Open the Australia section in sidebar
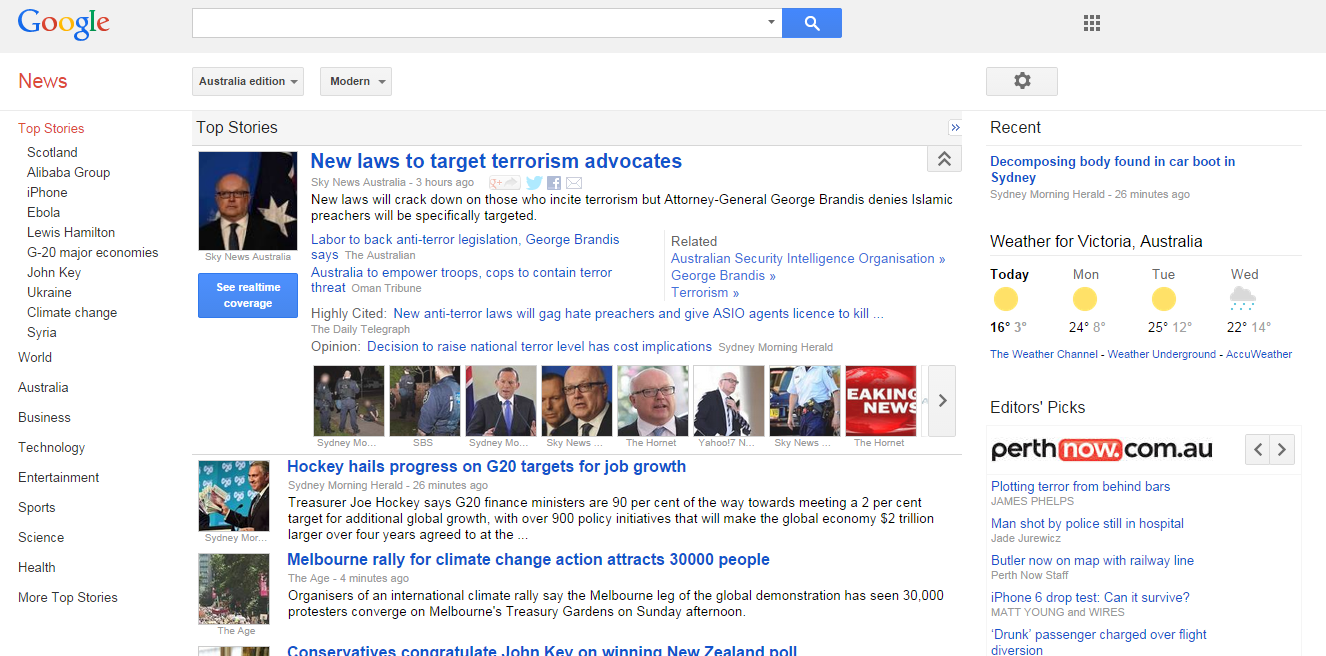 [x=43, y=387]
